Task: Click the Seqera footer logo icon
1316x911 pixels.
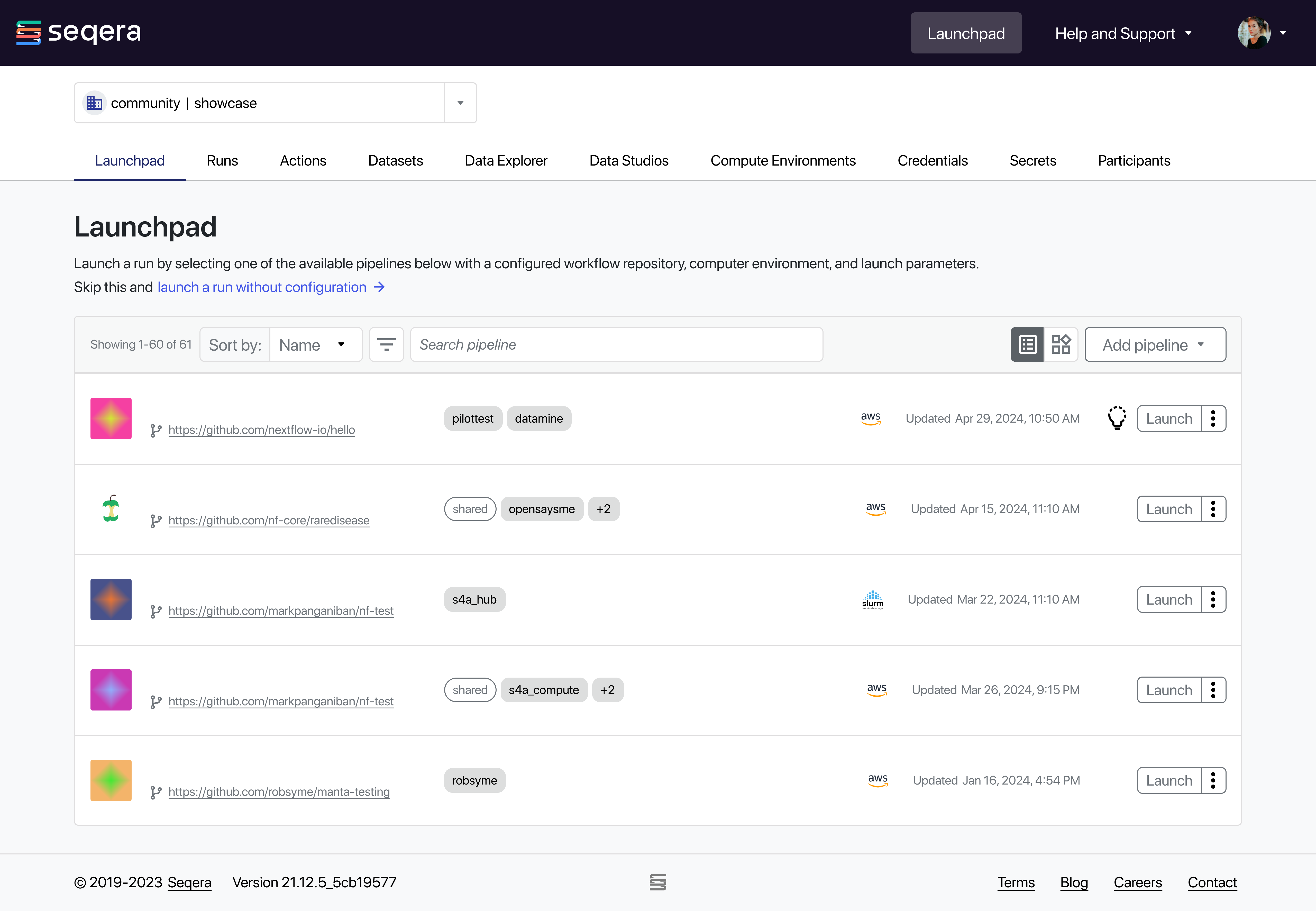Action: (x=658, y=882)
